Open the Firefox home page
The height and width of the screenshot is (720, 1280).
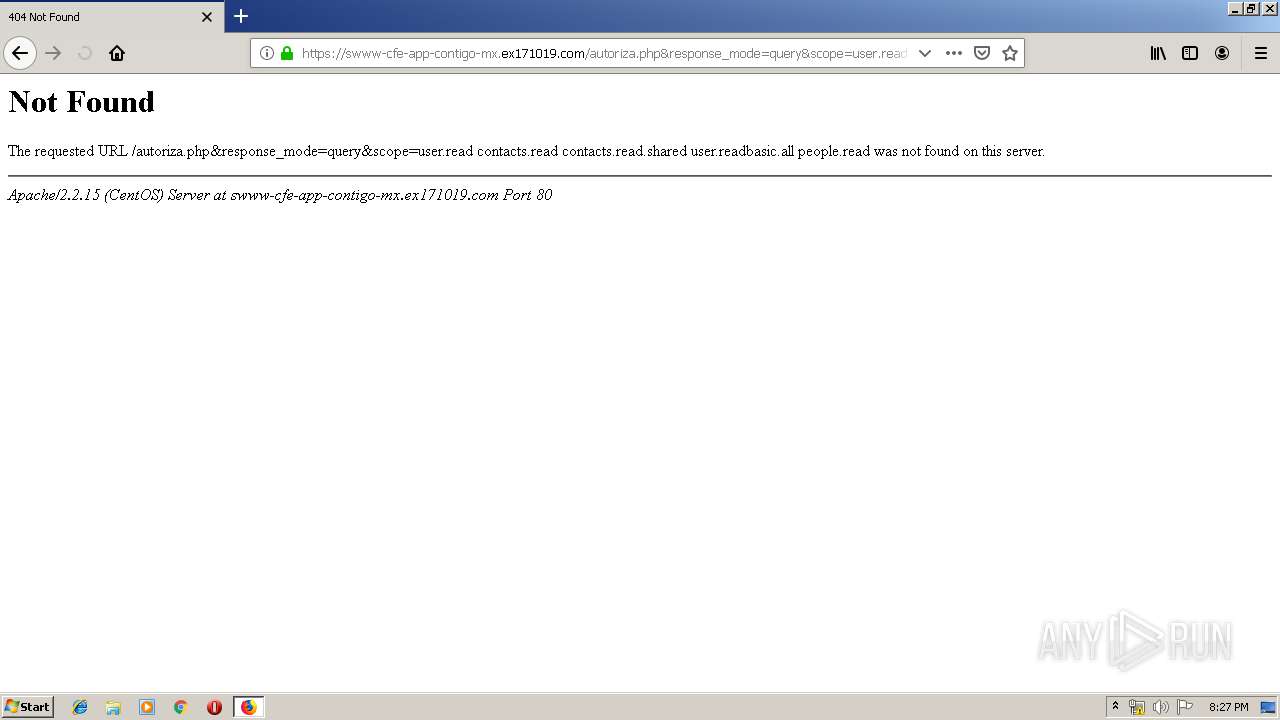(x=117, y=53)
